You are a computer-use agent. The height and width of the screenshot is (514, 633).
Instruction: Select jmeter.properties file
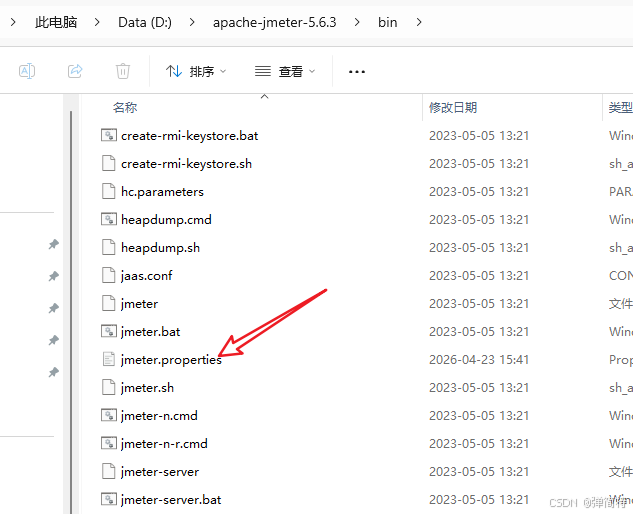click(171, 359)
